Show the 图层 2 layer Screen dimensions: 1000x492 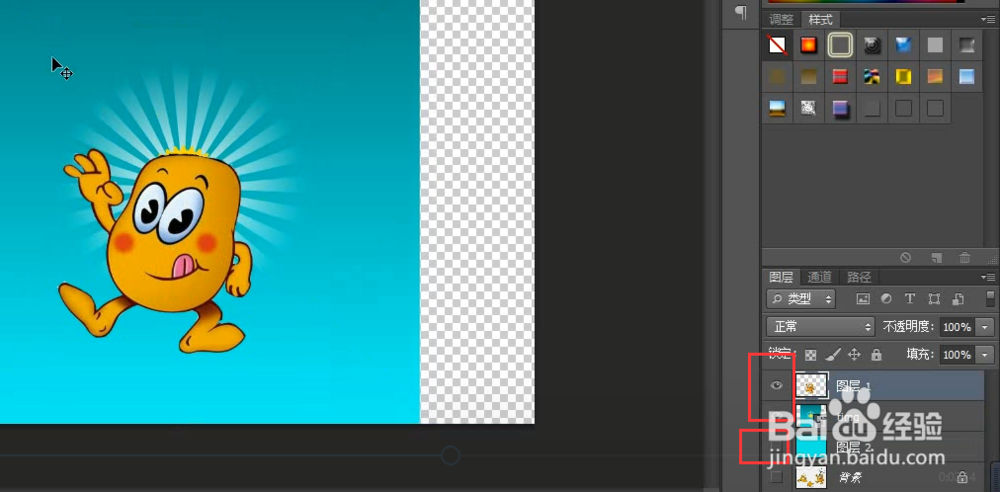777,446
